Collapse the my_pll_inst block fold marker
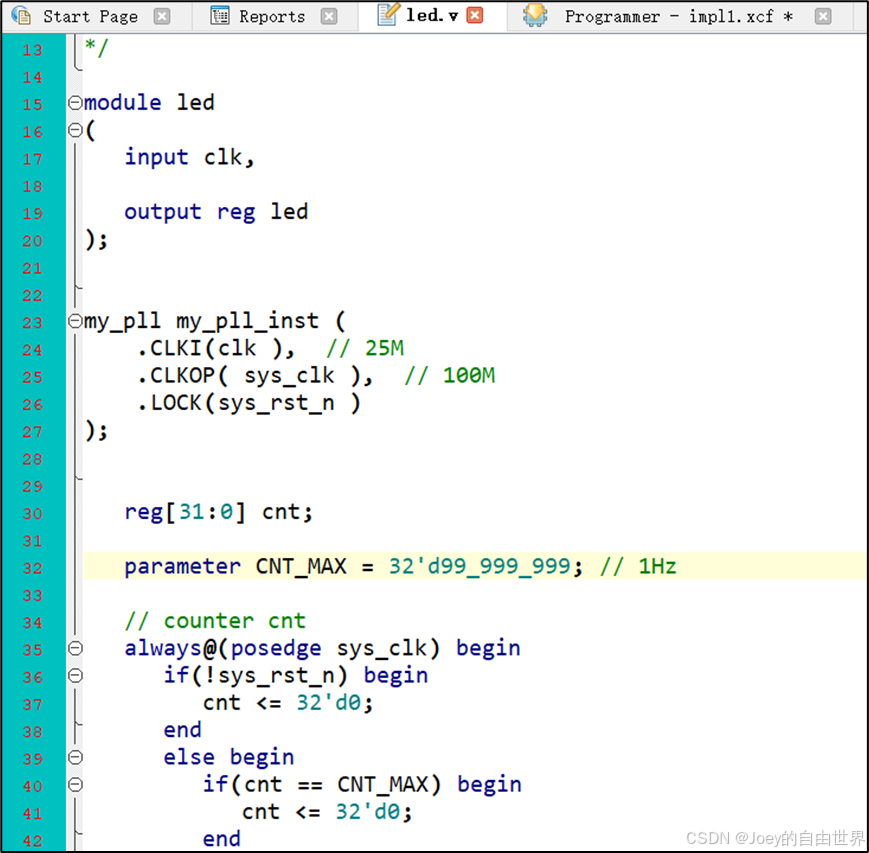 (x=75, y=321)
